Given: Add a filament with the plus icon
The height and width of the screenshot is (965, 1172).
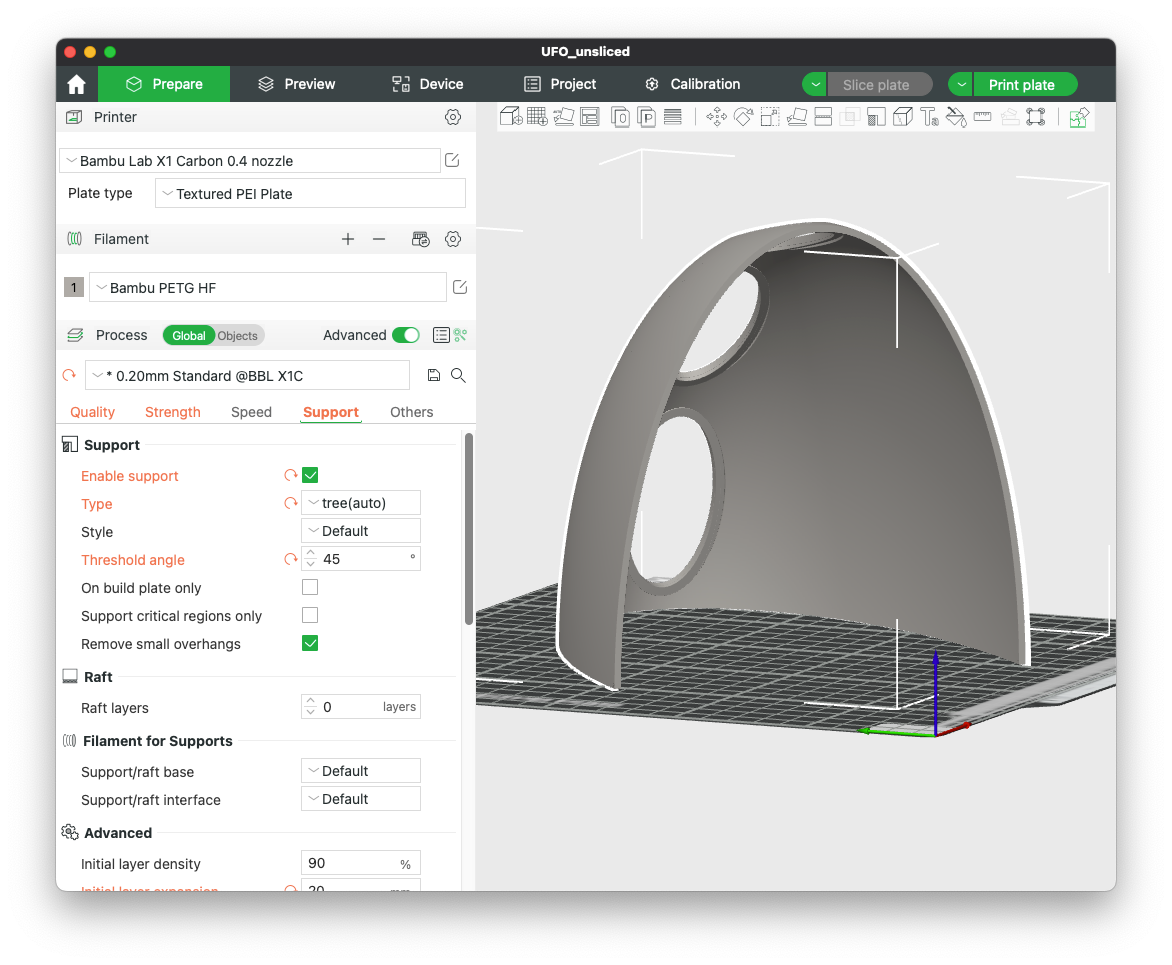Looking at the screenshot, I should click(348, 239).
